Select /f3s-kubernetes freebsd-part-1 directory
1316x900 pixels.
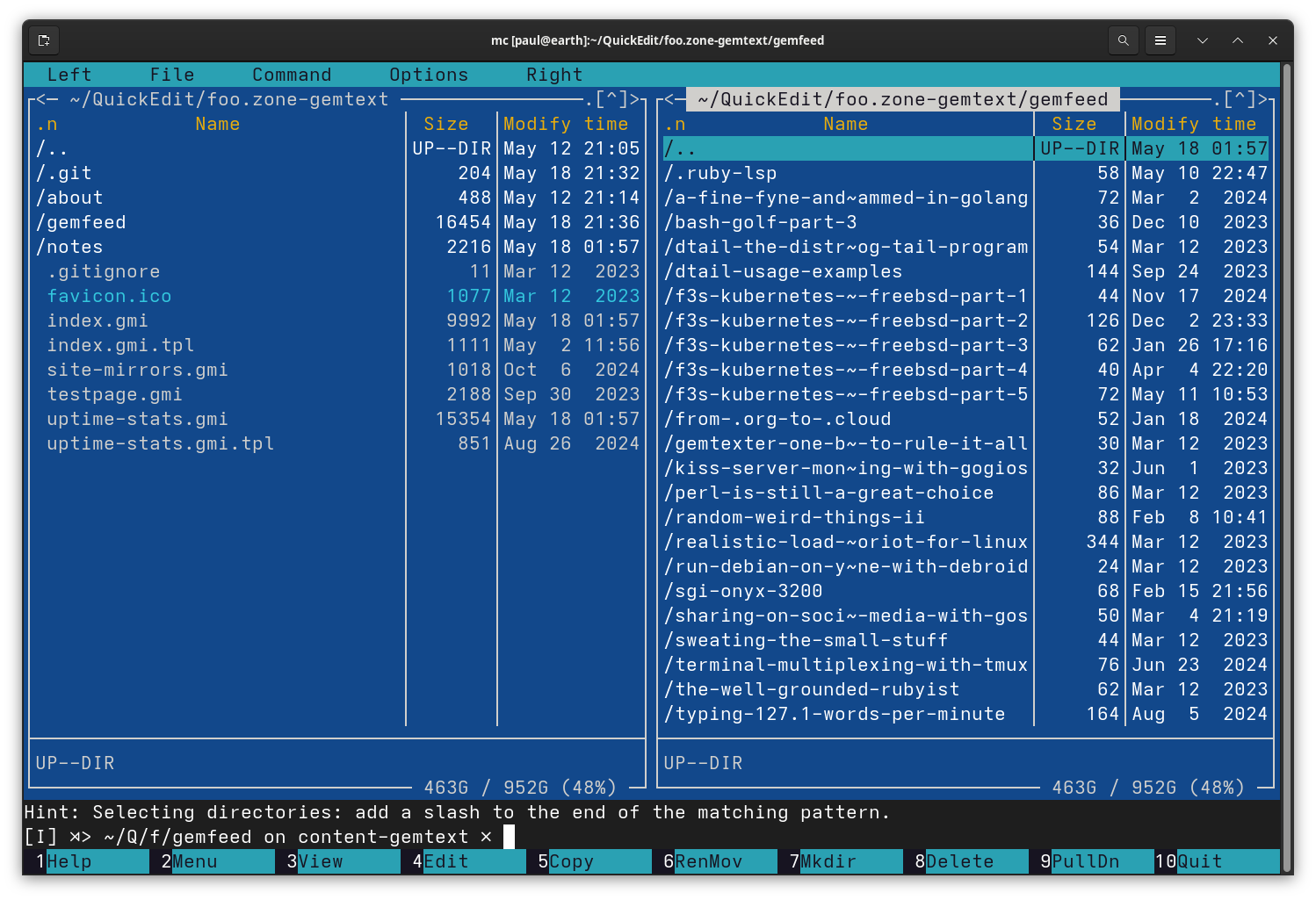pos(966,296)
